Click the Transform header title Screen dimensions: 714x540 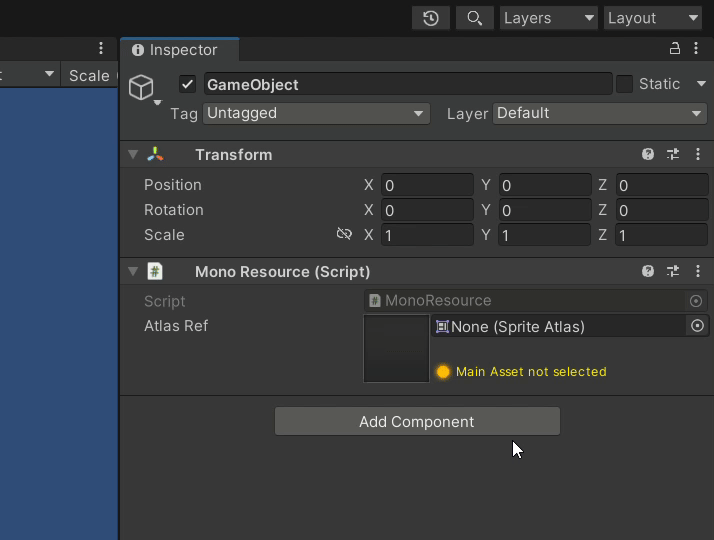click(x=234, y=155)
